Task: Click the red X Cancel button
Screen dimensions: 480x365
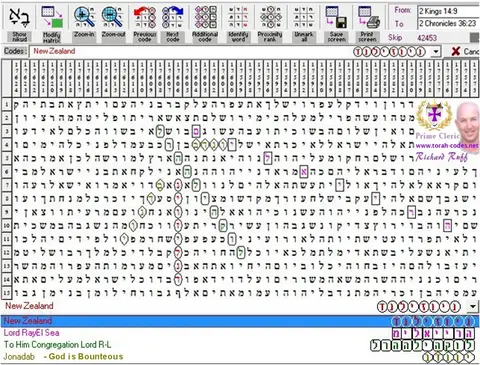Action: [465, 51]
